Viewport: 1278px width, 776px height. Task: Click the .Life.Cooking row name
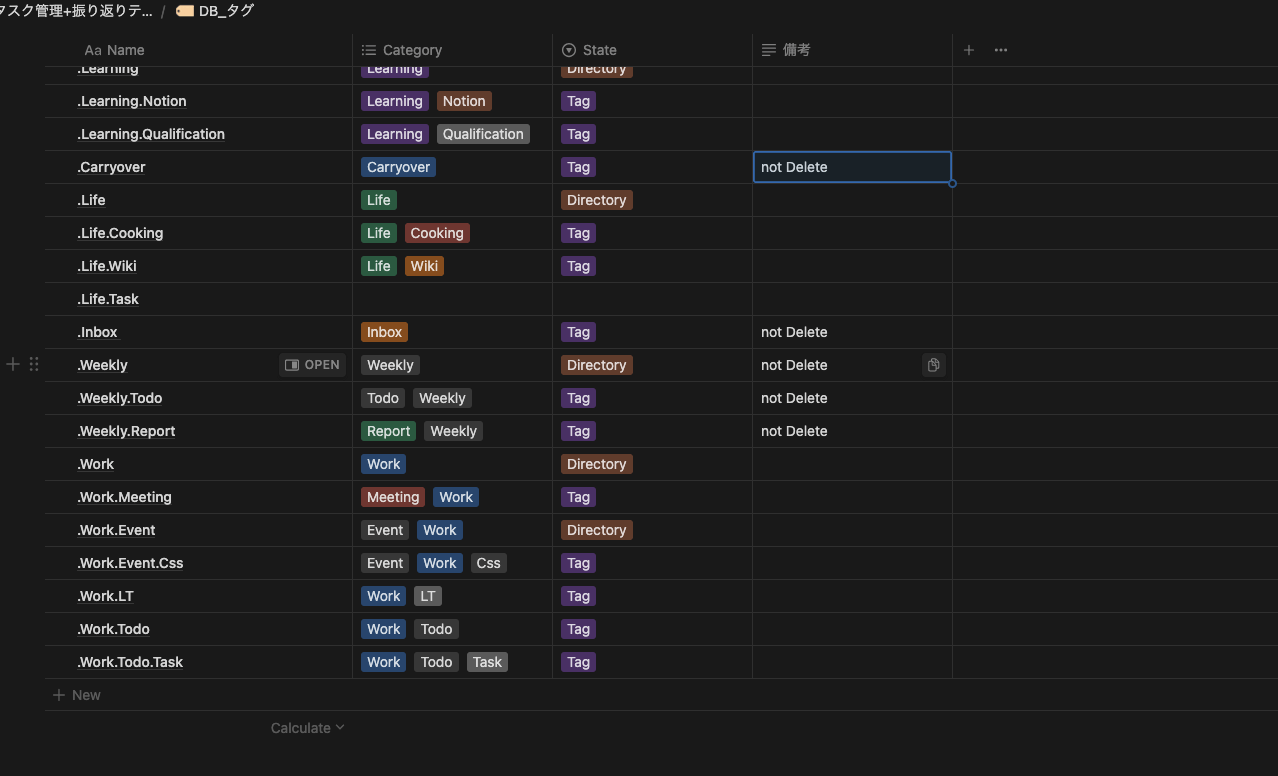tap(120, 233)
